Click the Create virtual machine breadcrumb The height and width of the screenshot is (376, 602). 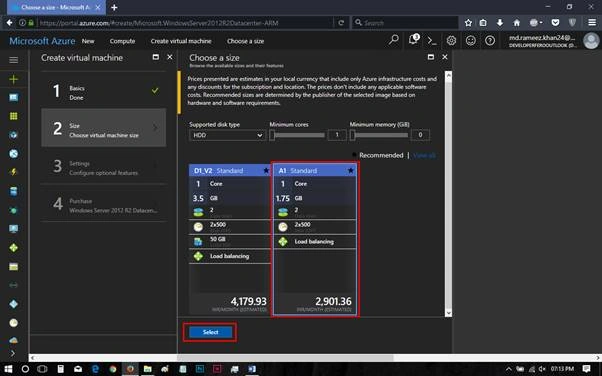click(181, 41)
